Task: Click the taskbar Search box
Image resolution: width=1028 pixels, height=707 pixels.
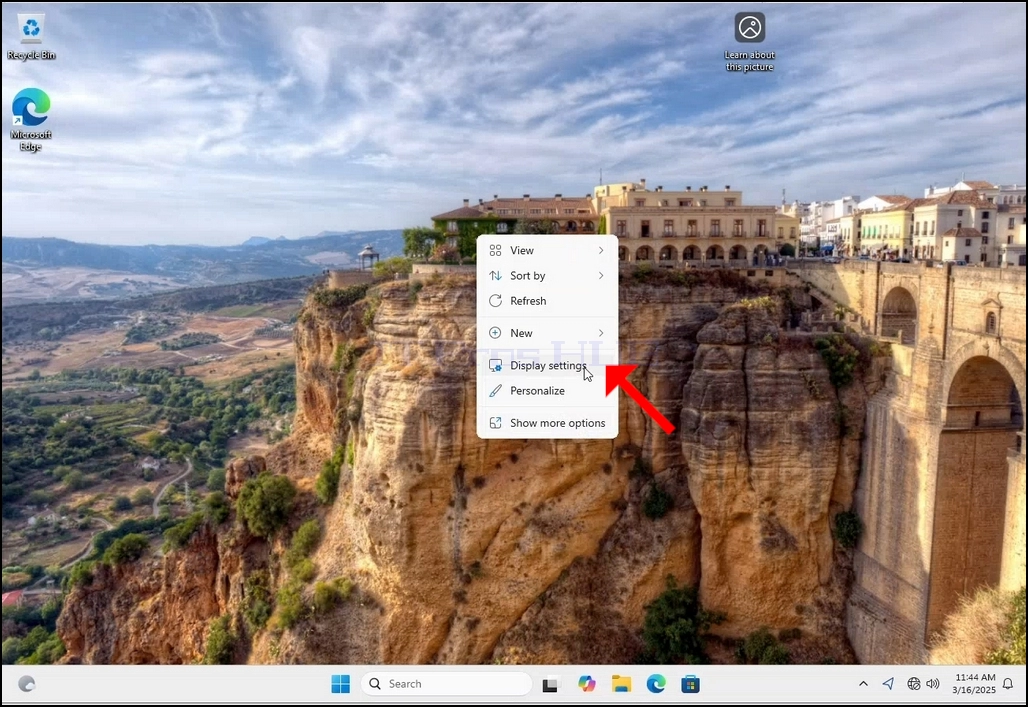Action: [446, 684]
